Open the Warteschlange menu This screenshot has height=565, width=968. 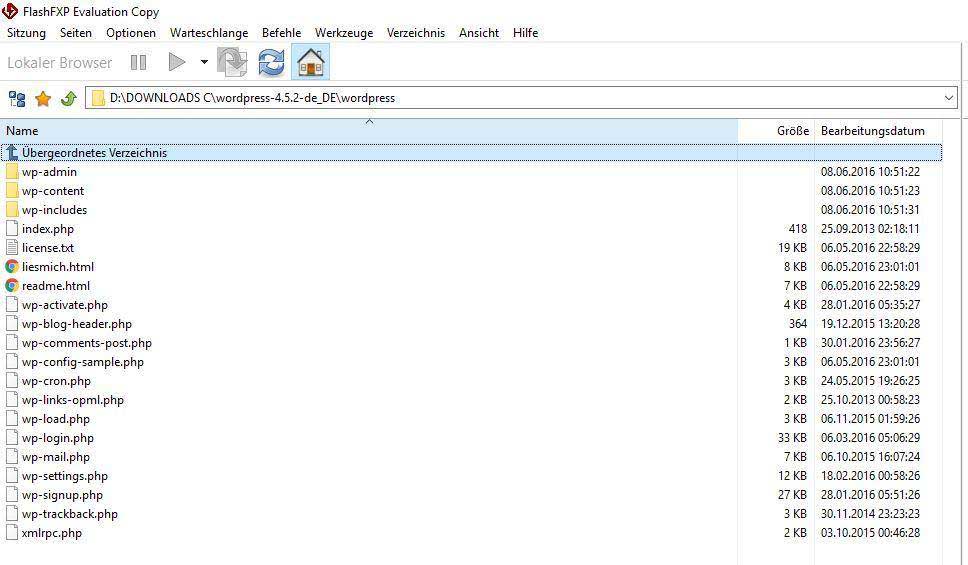209,33
